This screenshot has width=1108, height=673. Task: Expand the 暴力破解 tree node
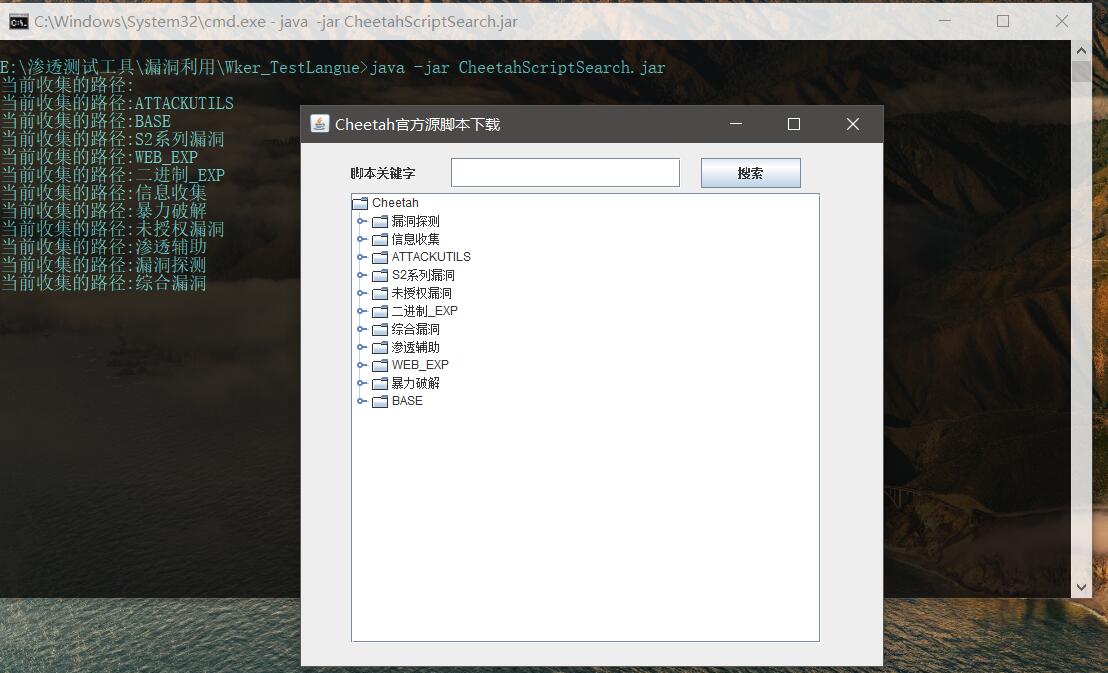pos(362,383)
